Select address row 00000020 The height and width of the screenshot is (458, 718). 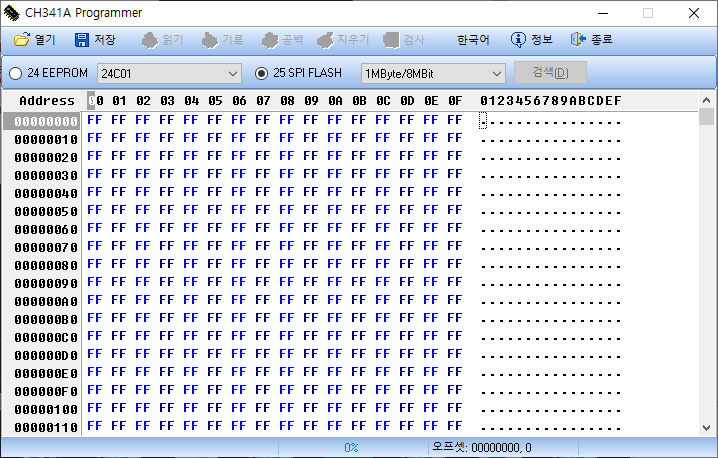point(46,158)
